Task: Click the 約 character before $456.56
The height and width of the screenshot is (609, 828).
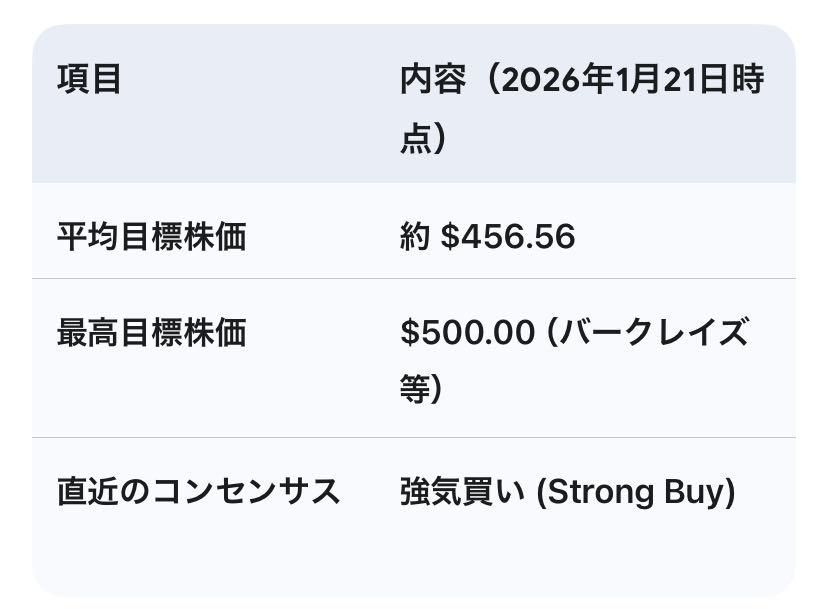Action: coord(414,237)
